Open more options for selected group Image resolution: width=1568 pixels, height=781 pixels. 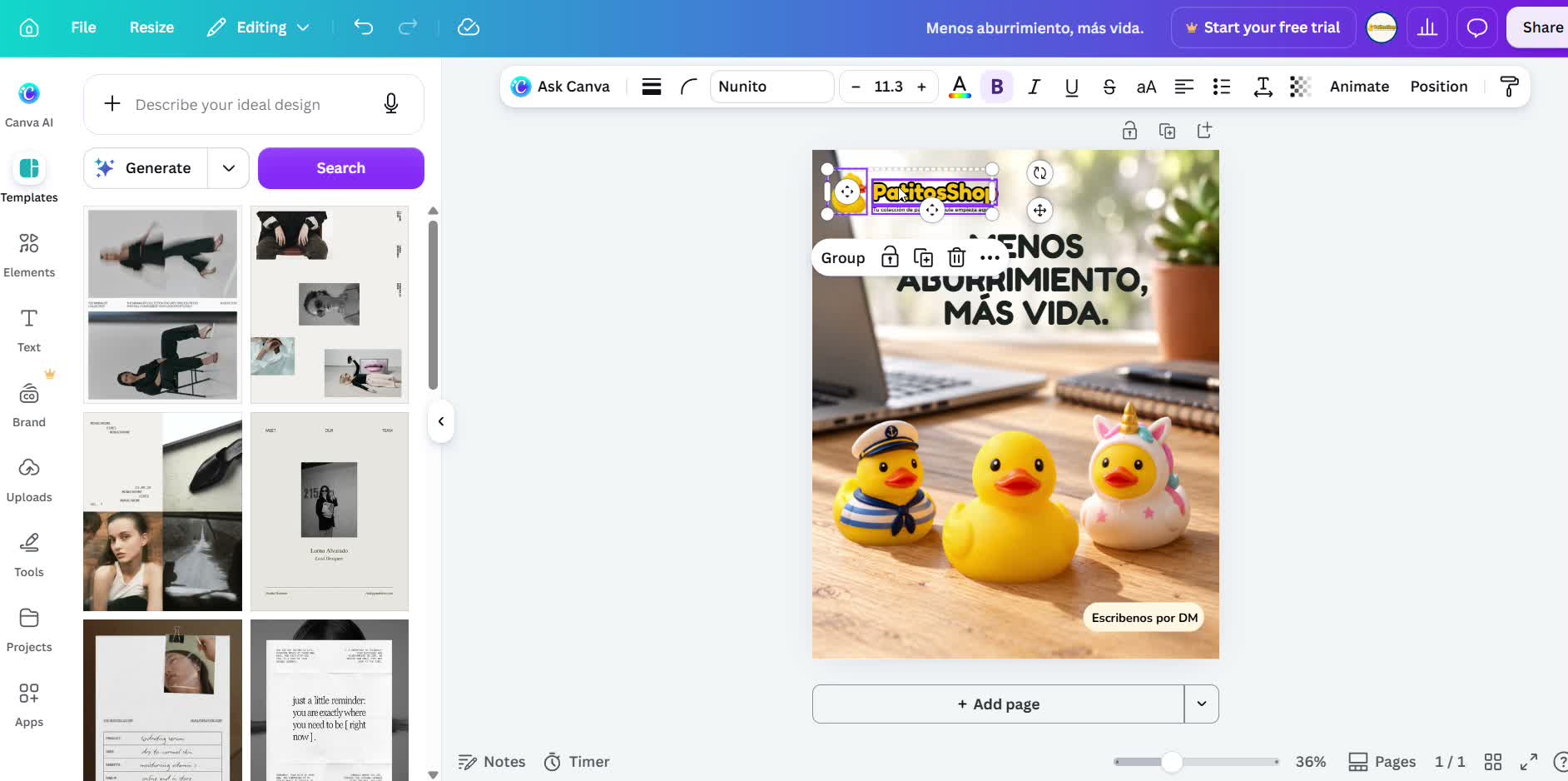990,257
